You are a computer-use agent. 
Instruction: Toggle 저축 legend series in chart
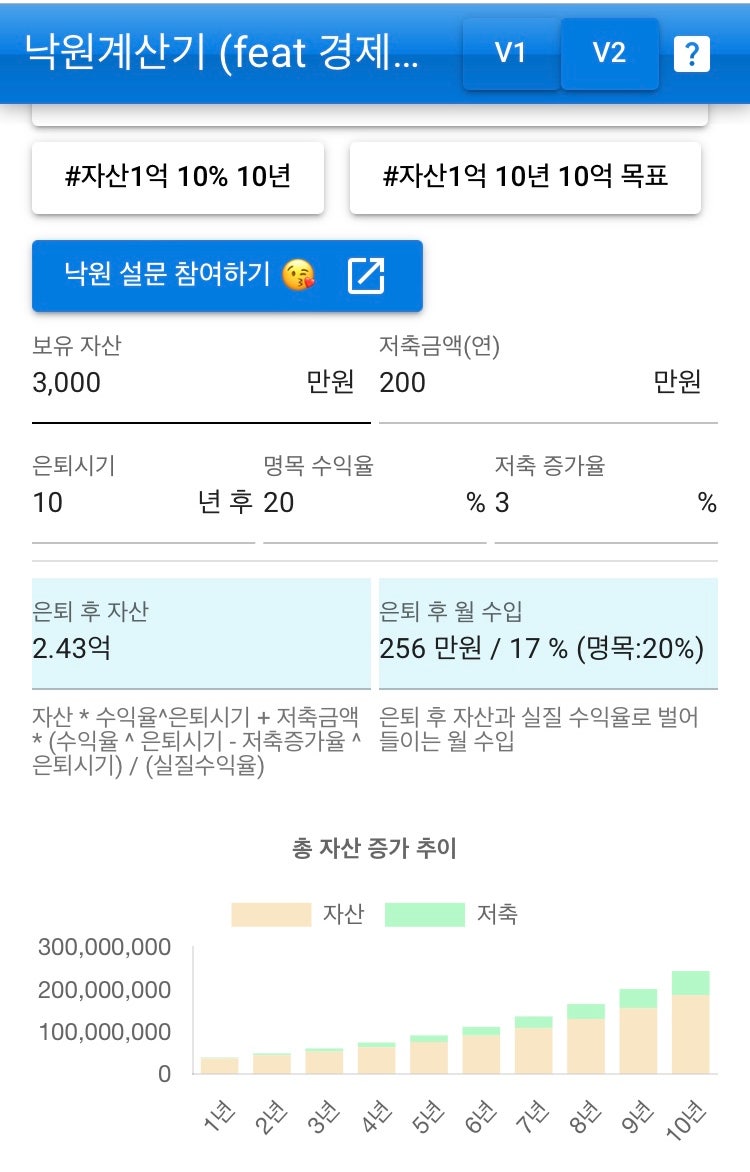click(450, 915)
